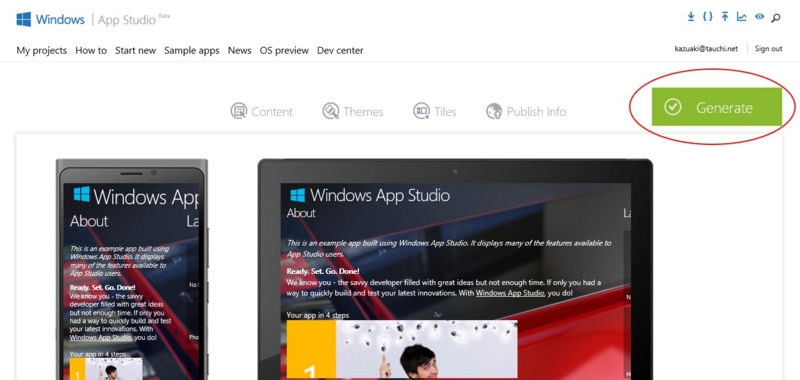
Task: Click Windows App Studio link in tablet preview
Action: click(x=510, y=293)
